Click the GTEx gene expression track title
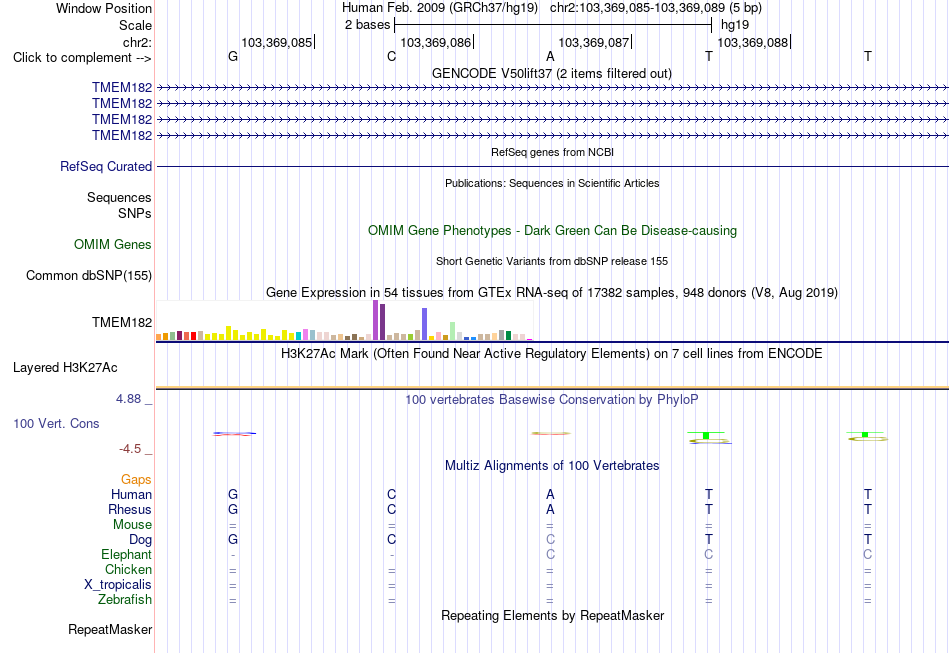950x653 pixels. [551, 293]
